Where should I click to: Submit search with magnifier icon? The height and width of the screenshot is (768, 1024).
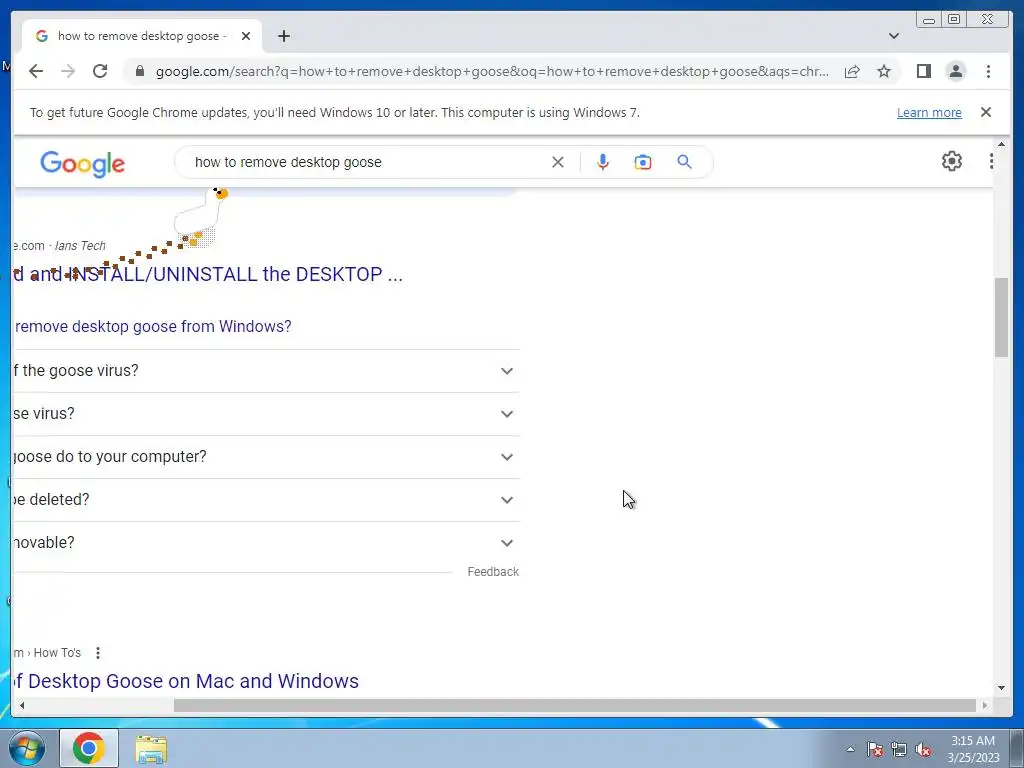(x=684, y=162)
